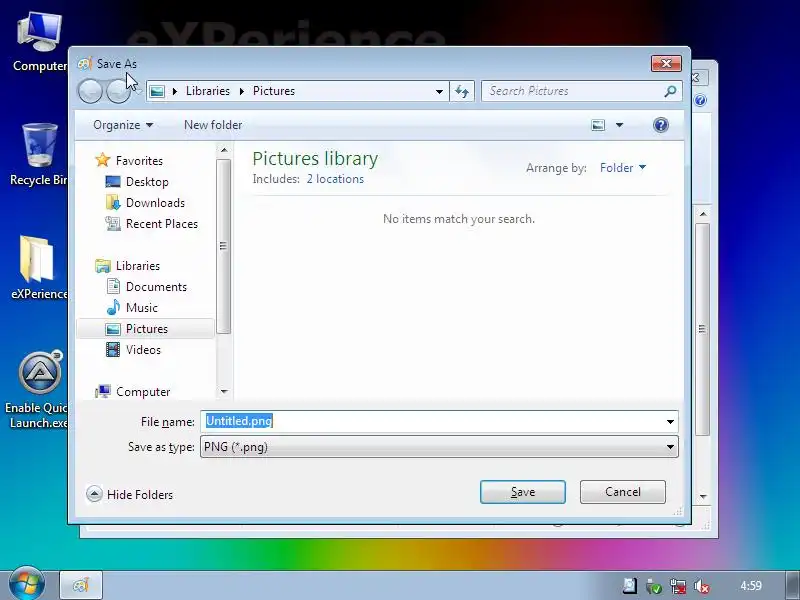Click the arrow before Libraries in breadcrumb
800x600 pixels.
pos(175,91)
